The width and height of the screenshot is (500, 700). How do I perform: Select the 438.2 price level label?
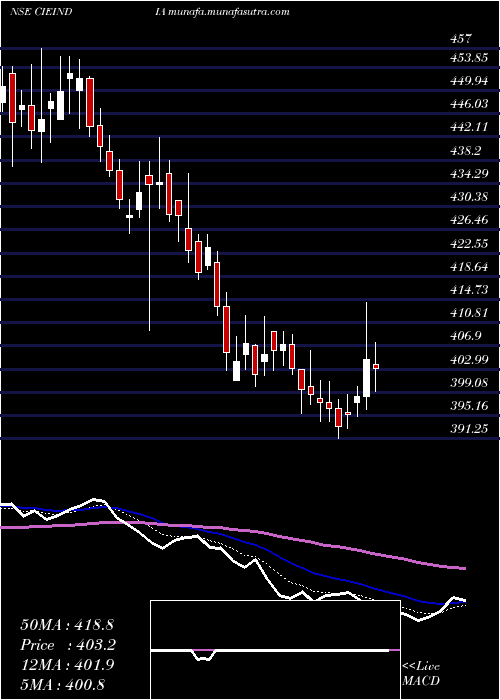[x=465, y=151]
